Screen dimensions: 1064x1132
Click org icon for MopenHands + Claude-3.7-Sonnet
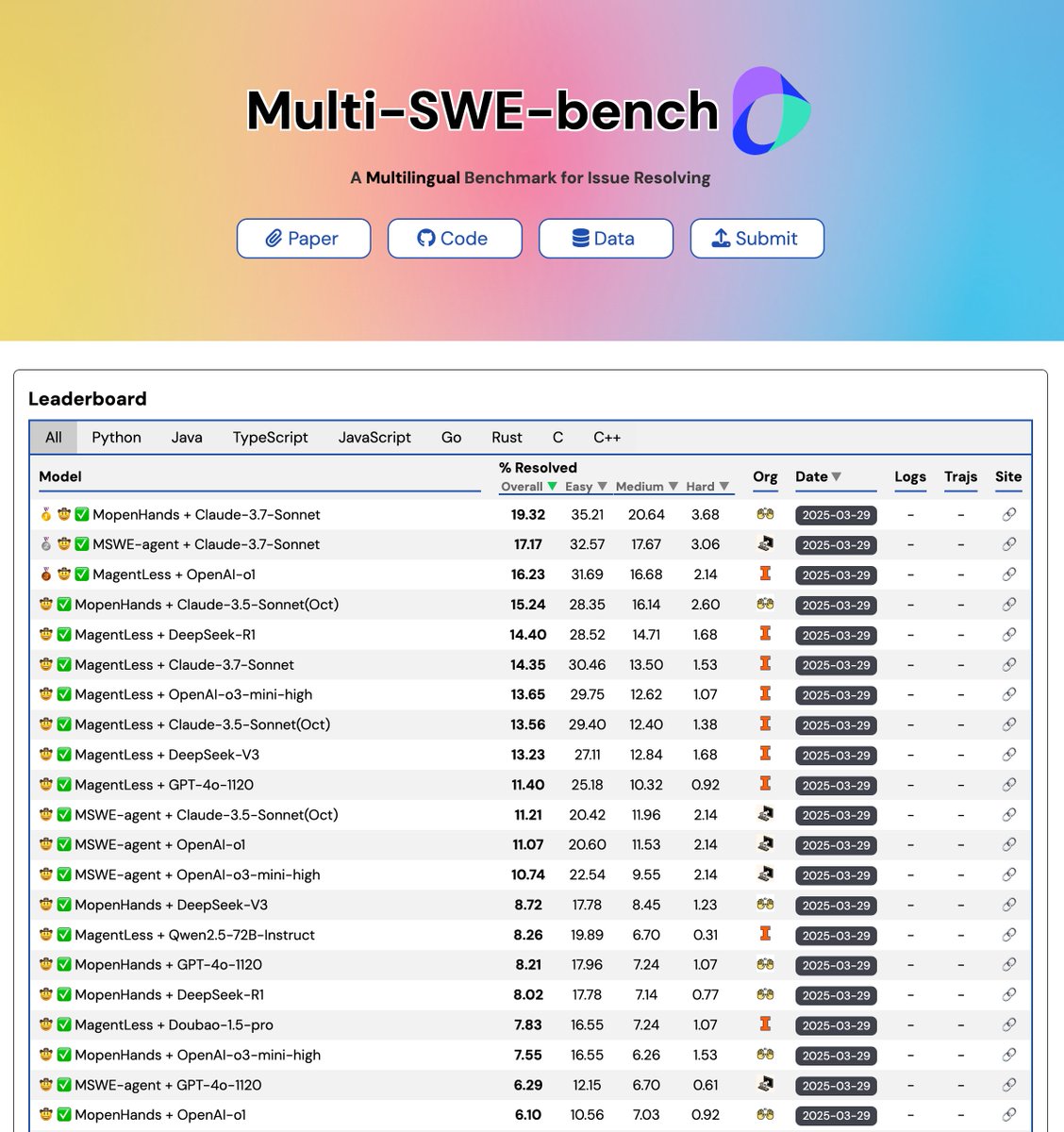tap(765, 514)
